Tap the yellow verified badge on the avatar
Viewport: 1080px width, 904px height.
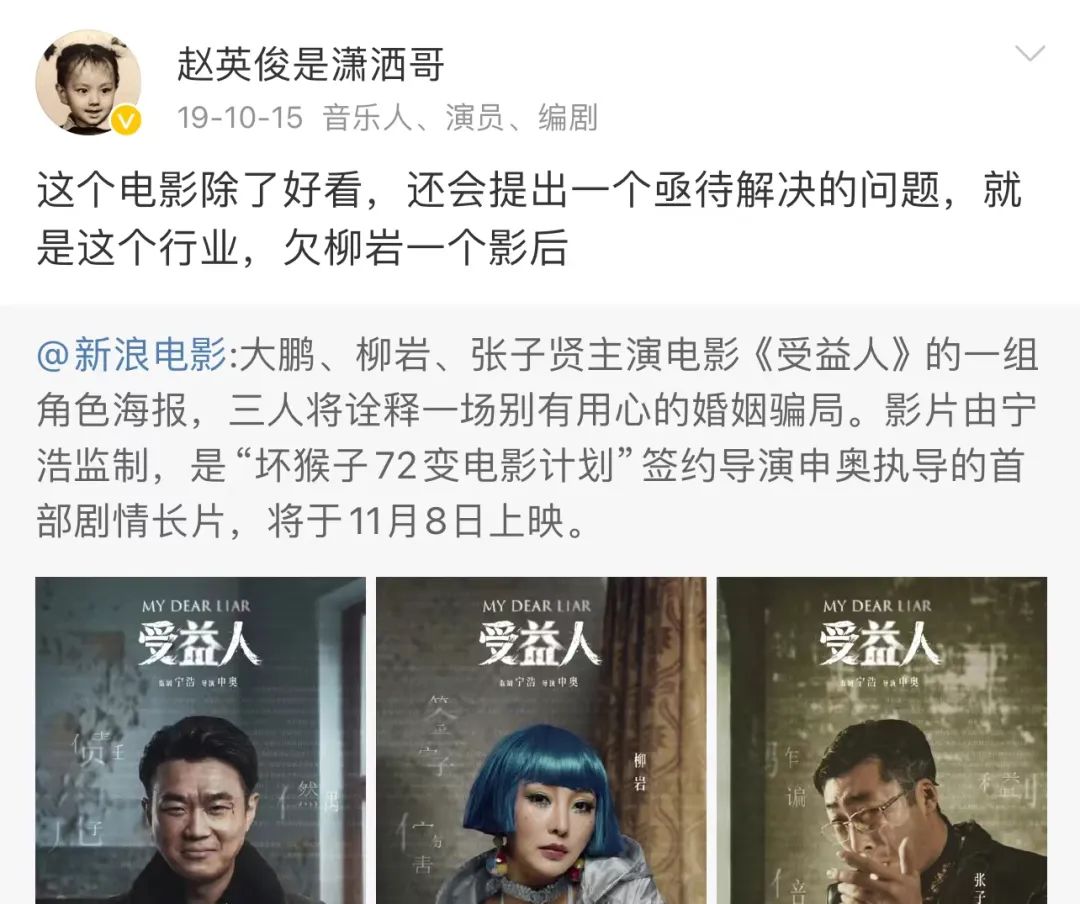tap(126, 121)
